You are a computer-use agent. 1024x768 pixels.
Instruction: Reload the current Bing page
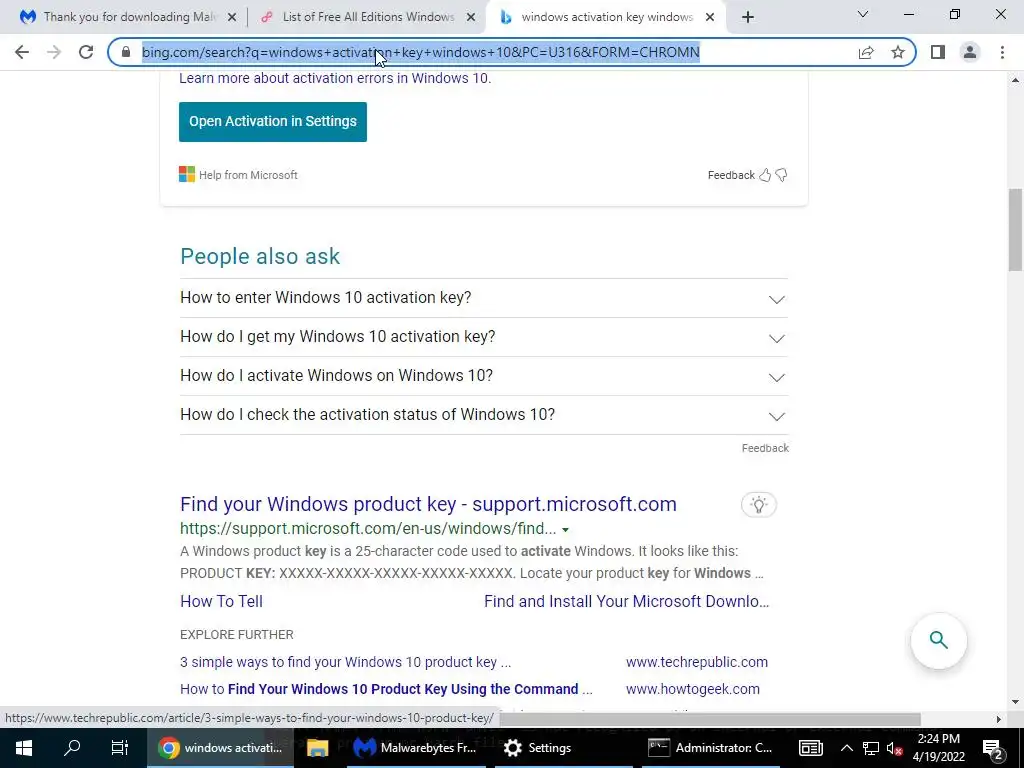pyautogui.click(x=86, y=52)
